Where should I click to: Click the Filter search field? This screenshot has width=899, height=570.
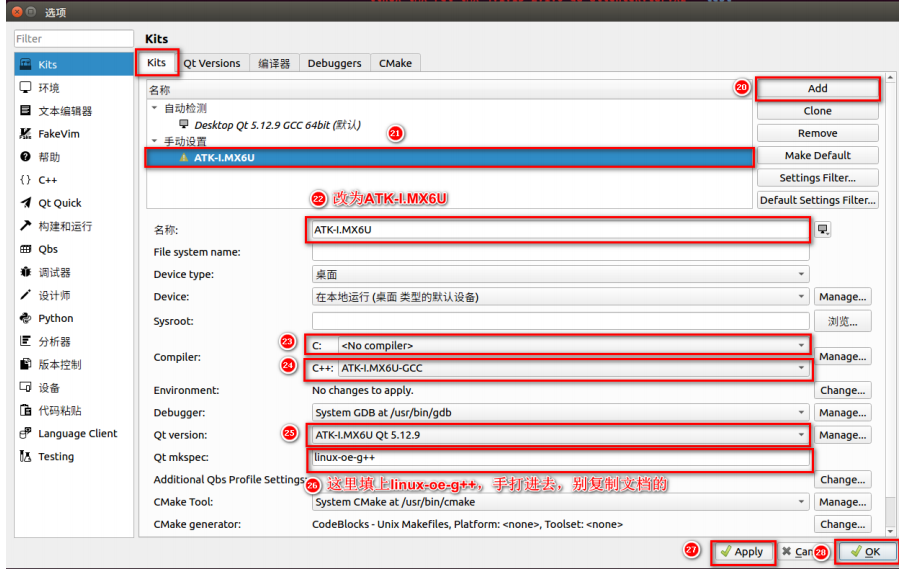74,38
